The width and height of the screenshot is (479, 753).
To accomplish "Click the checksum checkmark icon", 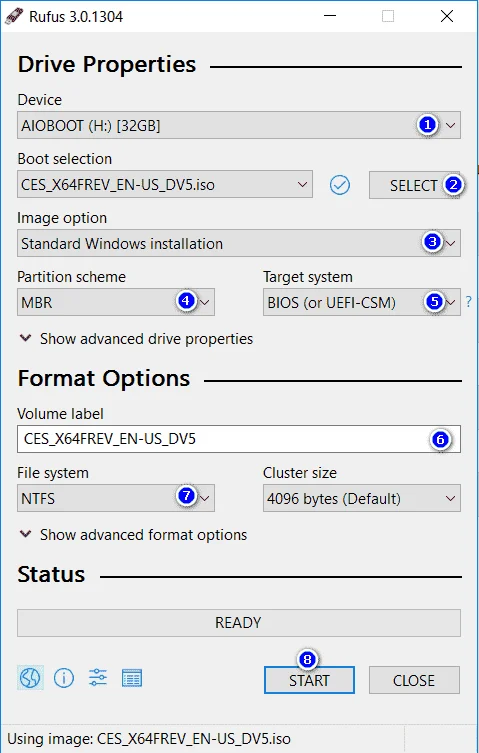I will [x=340, y=185].
